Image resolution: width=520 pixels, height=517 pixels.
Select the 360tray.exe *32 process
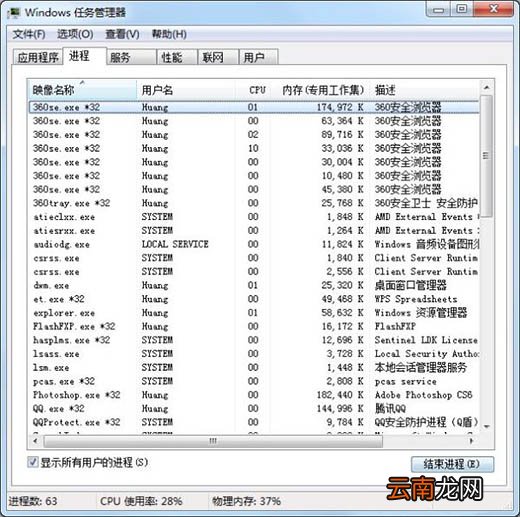click(x=254, y=203)
